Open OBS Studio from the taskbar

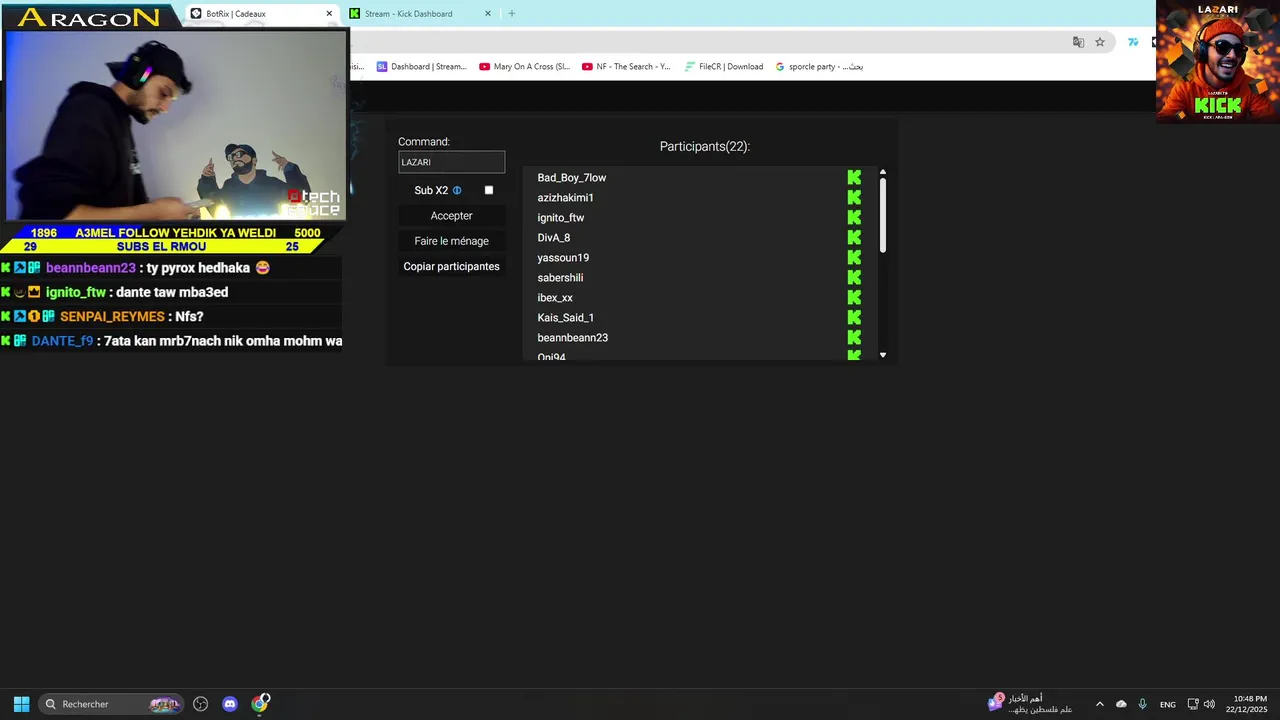201,704
